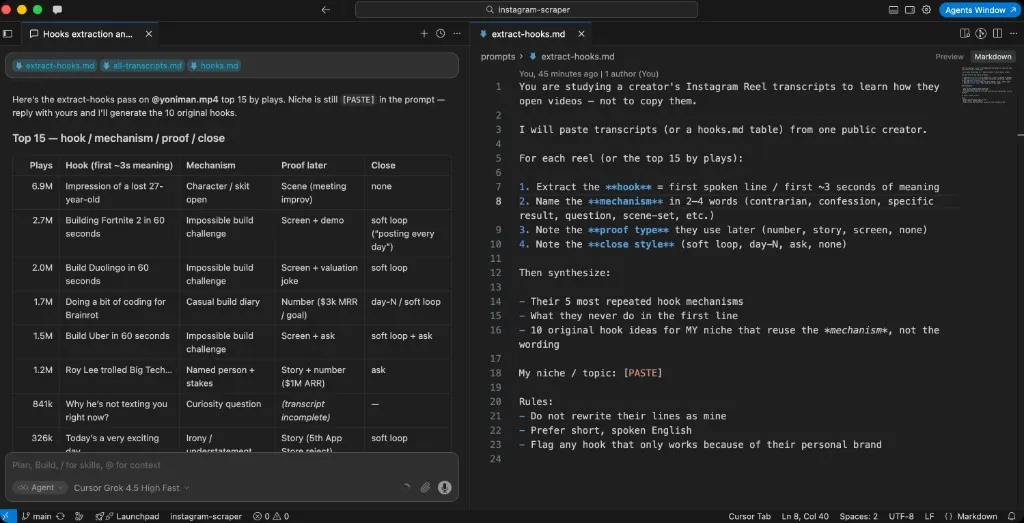Change encoding via UTF-8
The width and height of the screenshot is (1024, 523).
tap(901, 516)
